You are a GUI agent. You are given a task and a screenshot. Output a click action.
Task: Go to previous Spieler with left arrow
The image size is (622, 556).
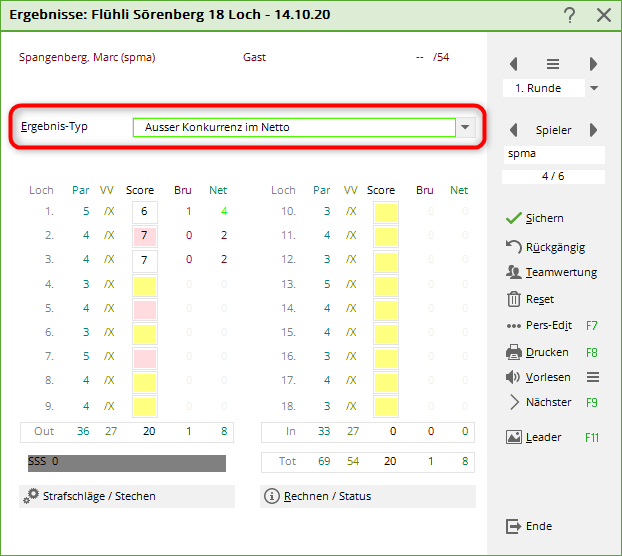[513, 130]
